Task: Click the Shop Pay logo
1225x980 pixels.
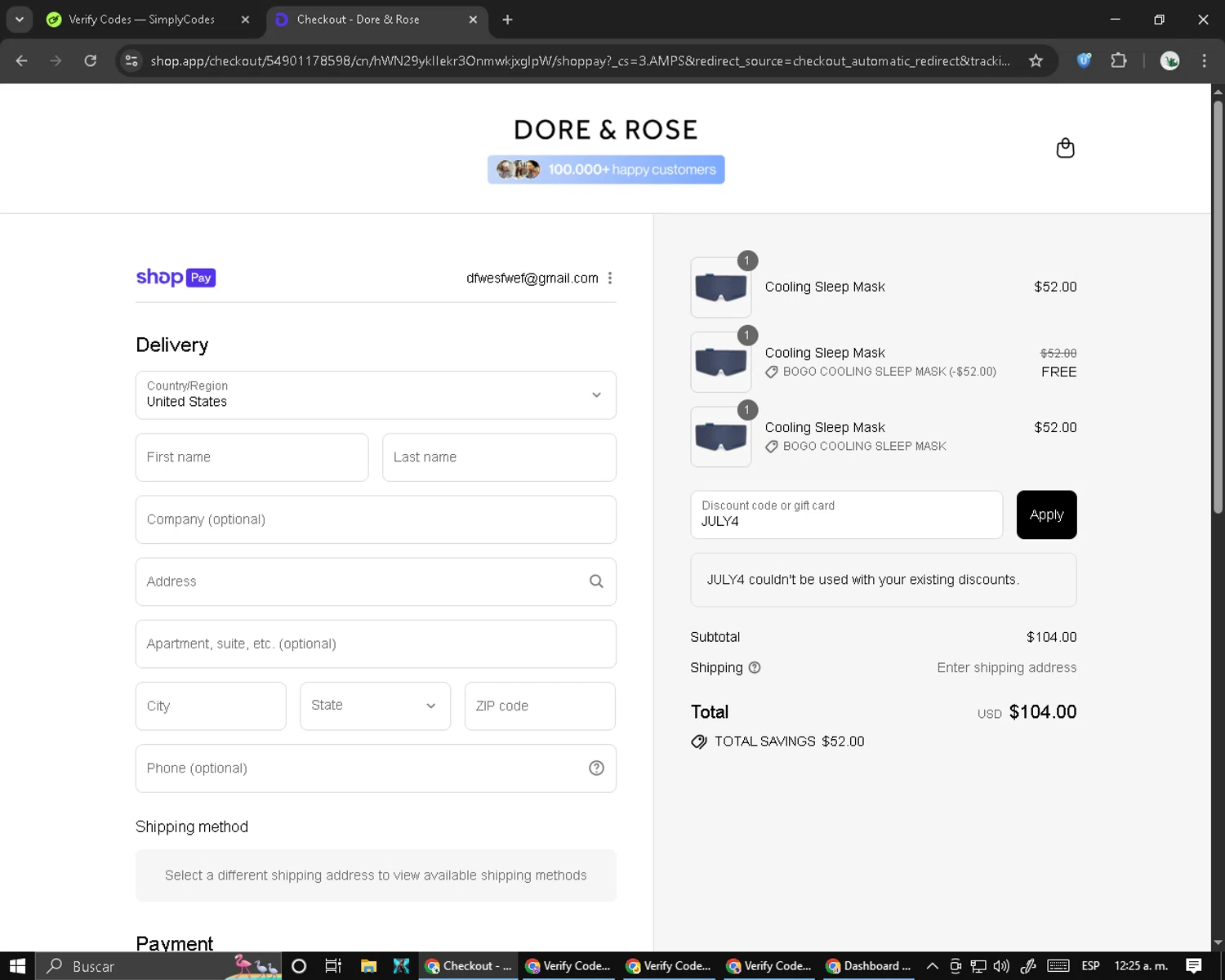Action: [176, 278]
